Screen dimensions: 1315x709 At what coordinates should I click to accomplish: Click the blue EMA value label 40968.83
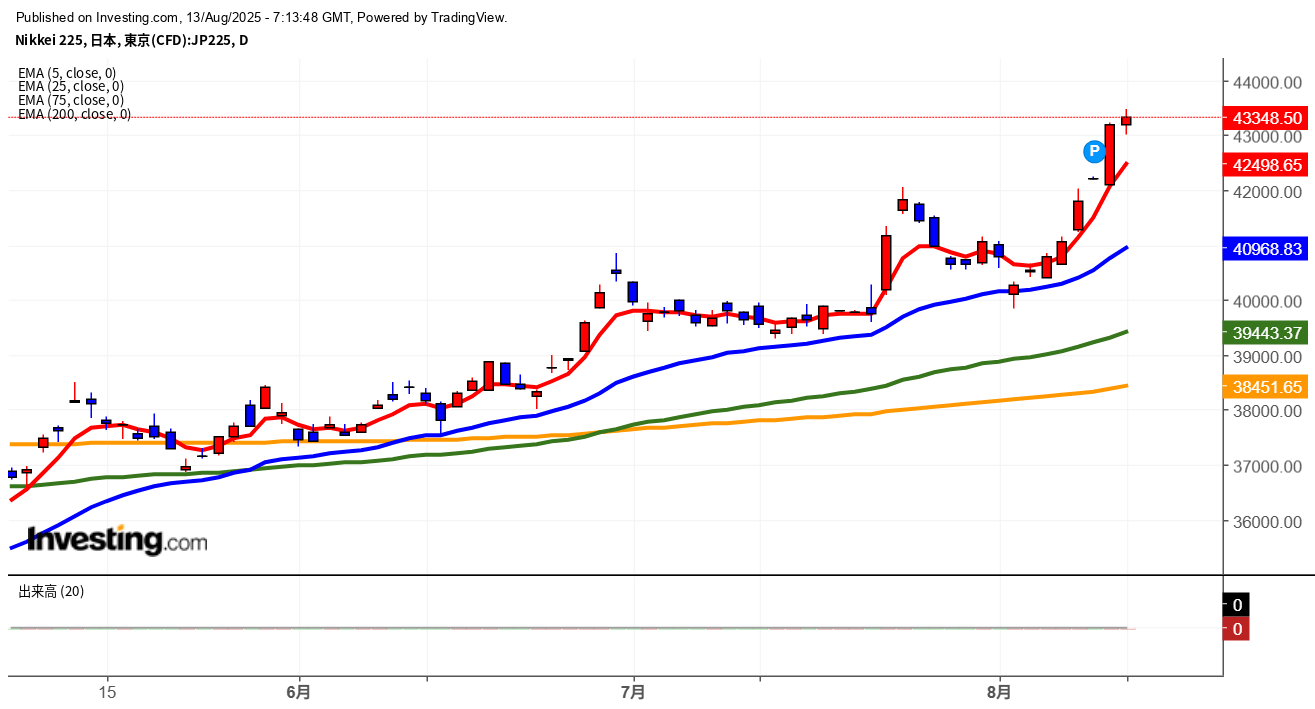[x=1267, y=250]
